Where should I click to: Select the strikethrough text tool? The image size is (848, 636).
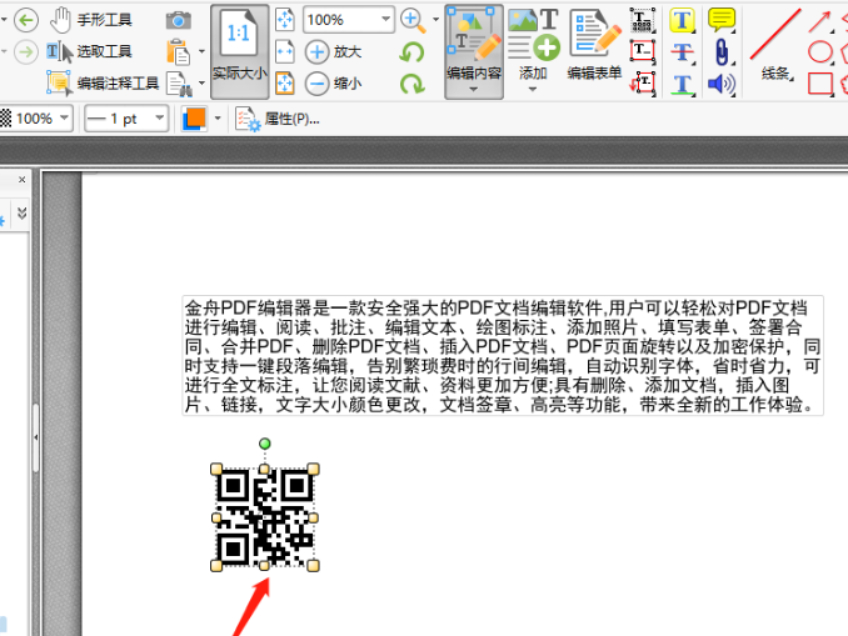click(x=682, y=52)
